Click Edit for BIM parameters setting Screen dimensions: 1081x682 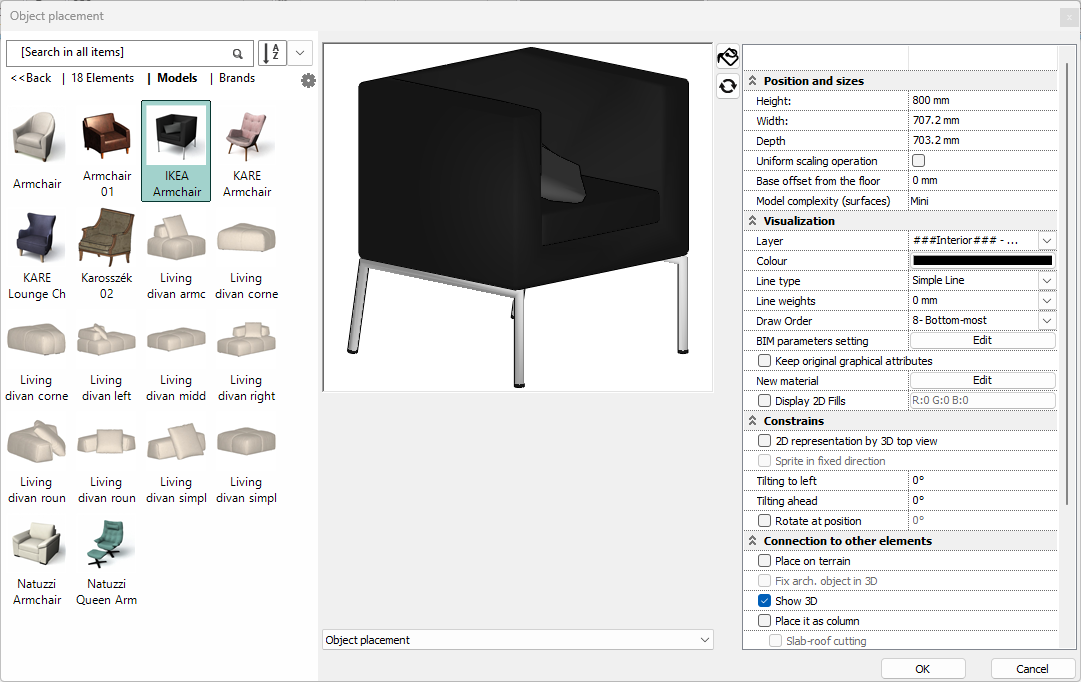982,341
